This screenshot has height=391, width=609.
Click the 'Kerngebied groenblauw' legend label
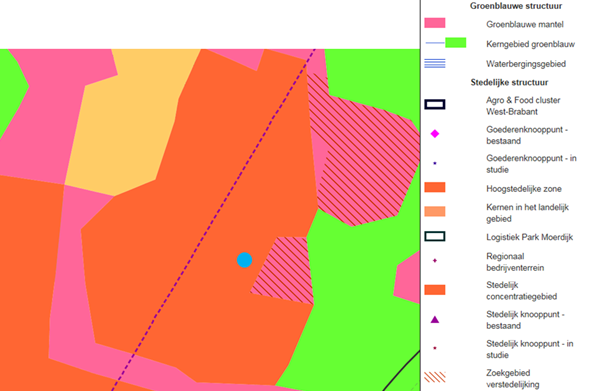click(x=530, y=44)
